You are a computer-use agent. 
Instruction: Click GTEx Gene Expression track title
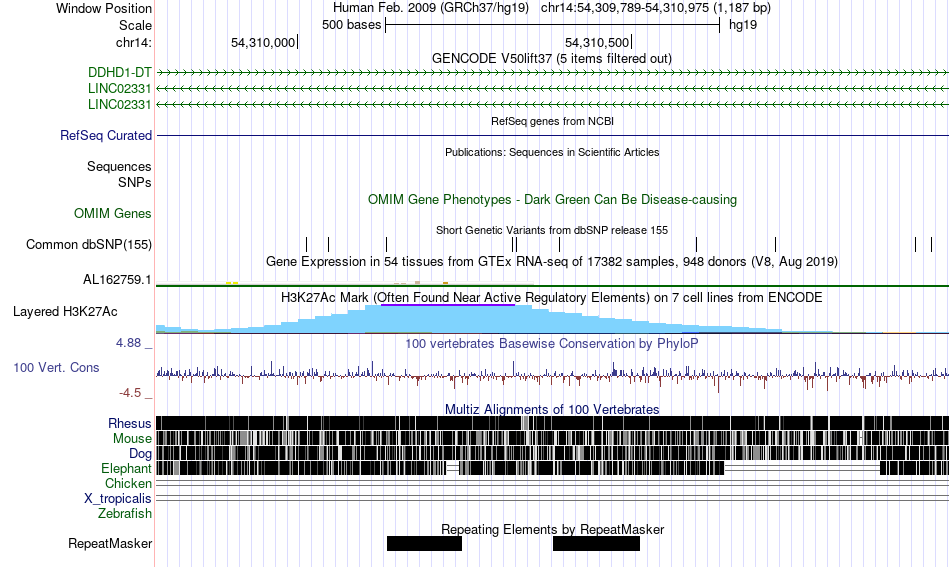pos(552,262)
